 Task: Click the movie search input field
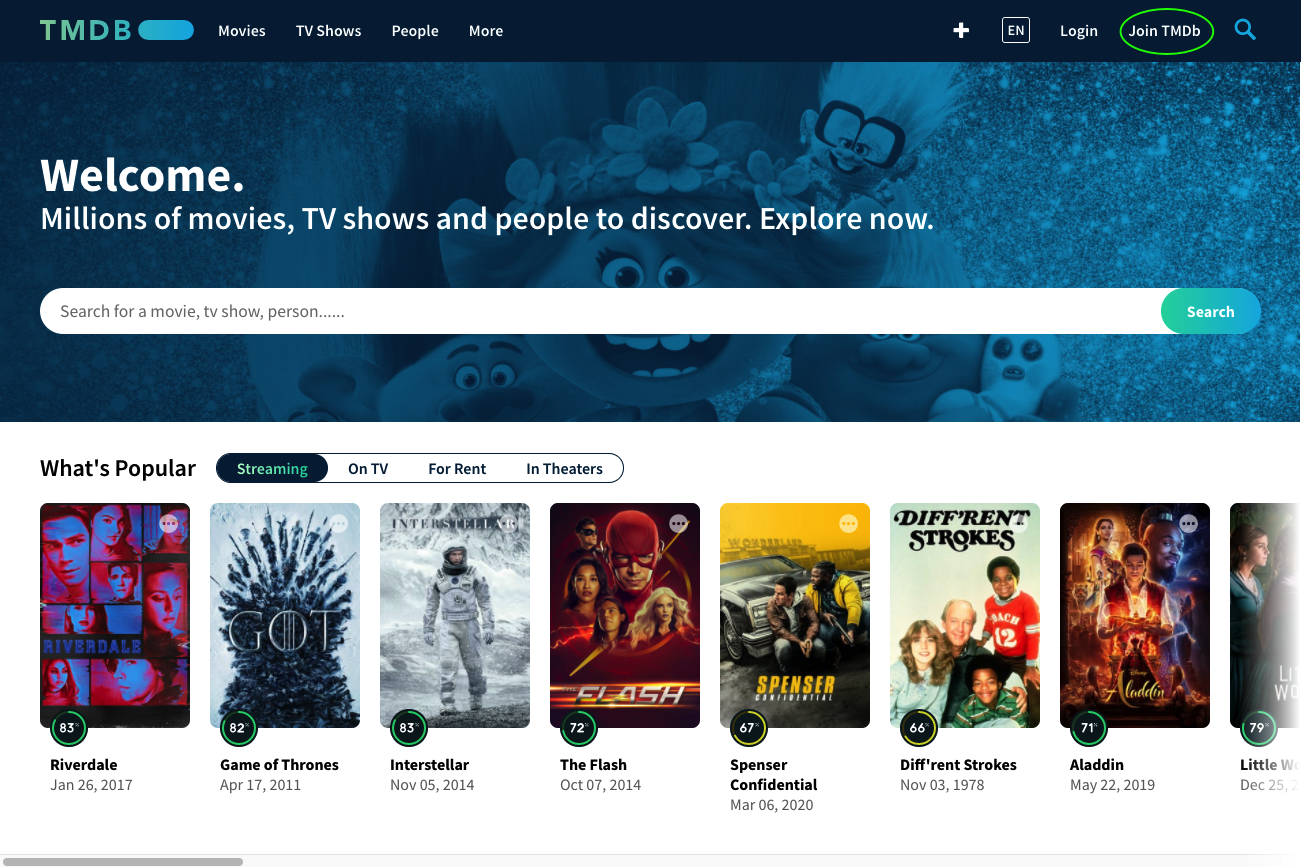click(x=600, y=311)
